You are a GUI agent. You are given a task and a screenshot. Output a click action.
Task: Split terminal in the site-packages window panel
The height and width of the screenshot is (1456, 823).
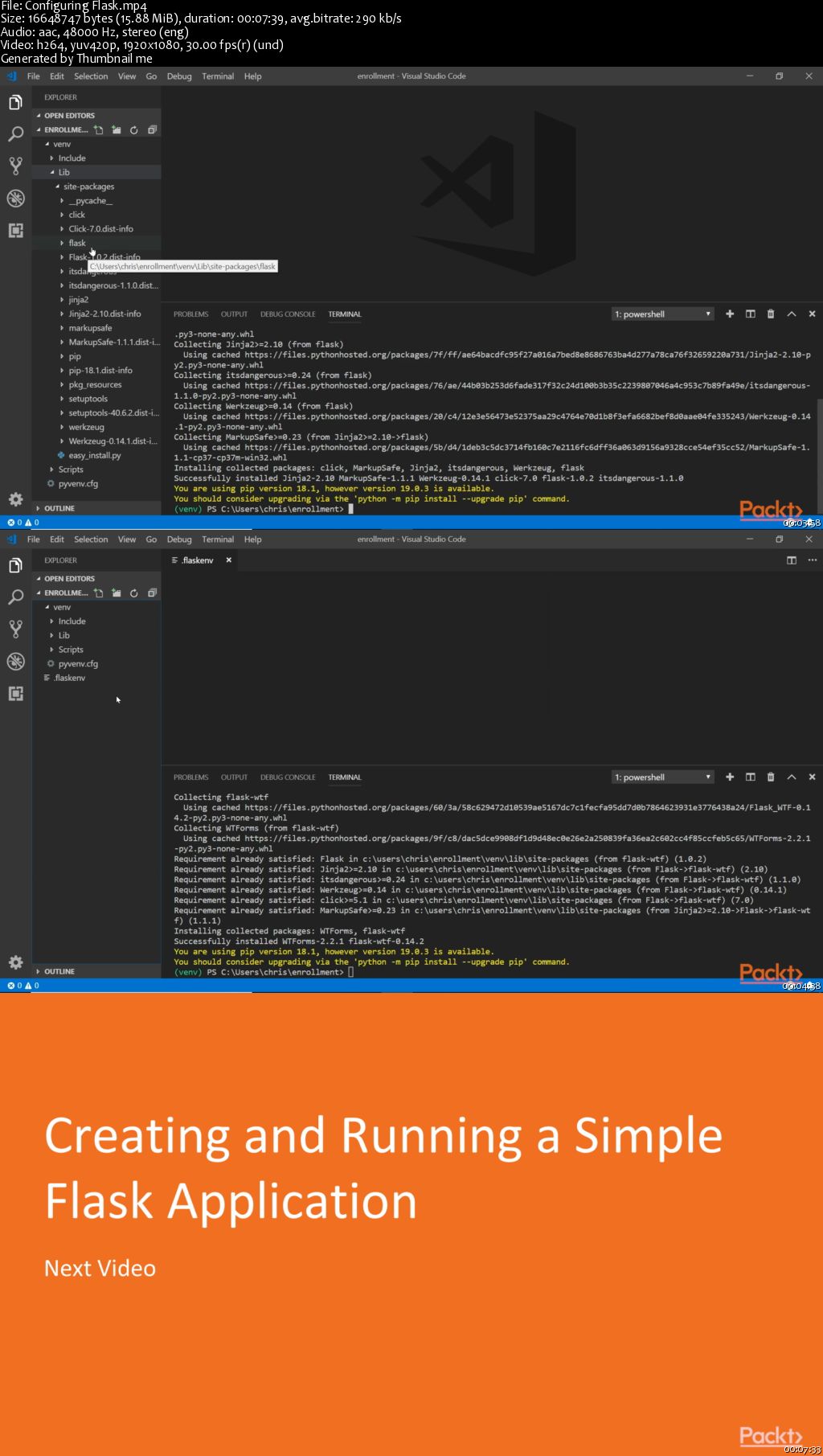751,314
